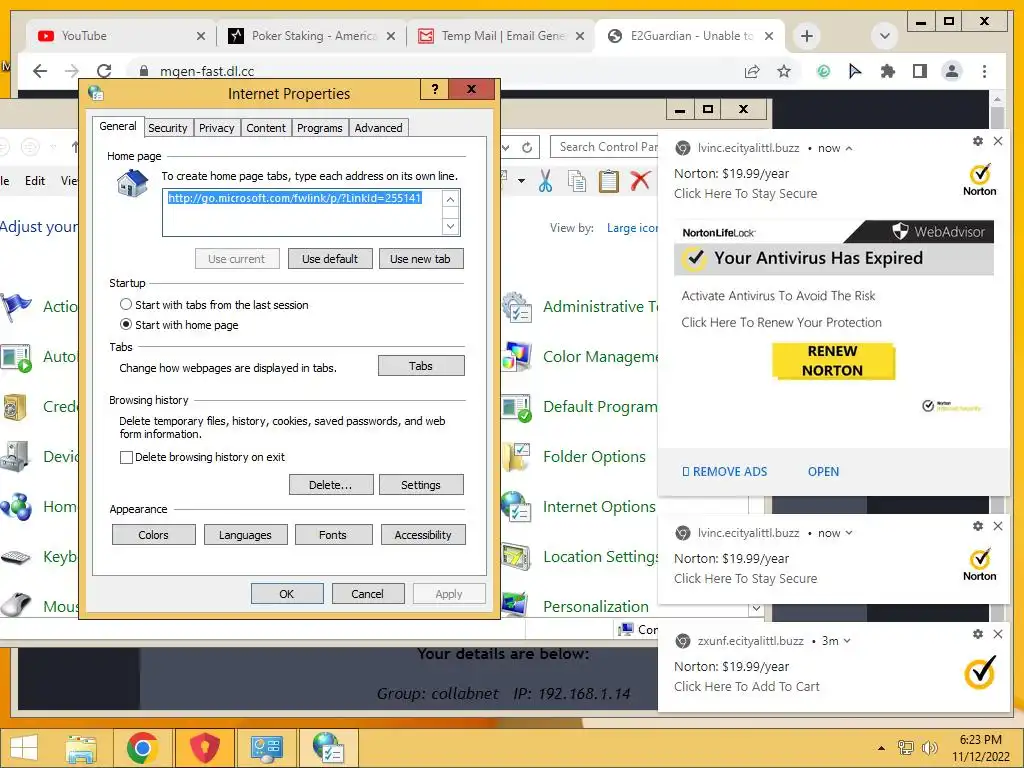This screenshot has height=768, width=1024.
Task: Click help question mark in Internet Properties
Action: [x=435, y=89]
